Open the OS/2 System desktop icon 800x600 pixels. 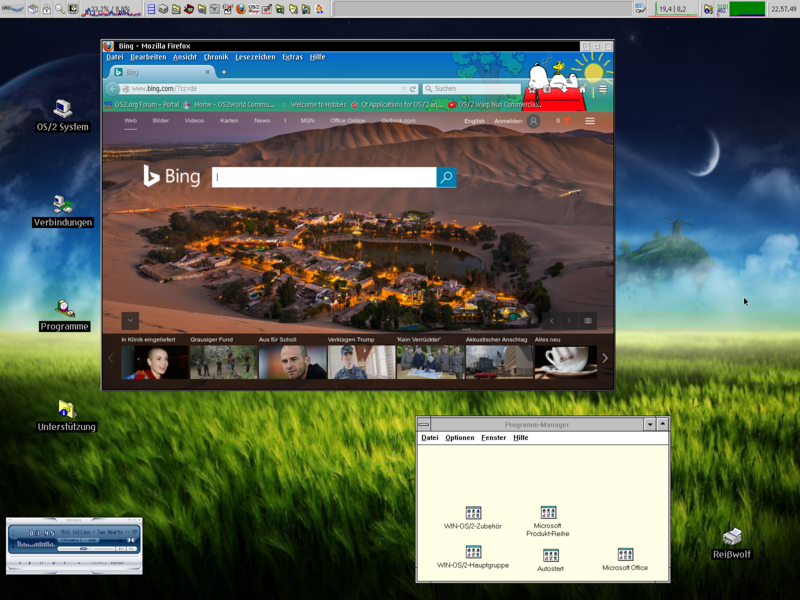63,115
